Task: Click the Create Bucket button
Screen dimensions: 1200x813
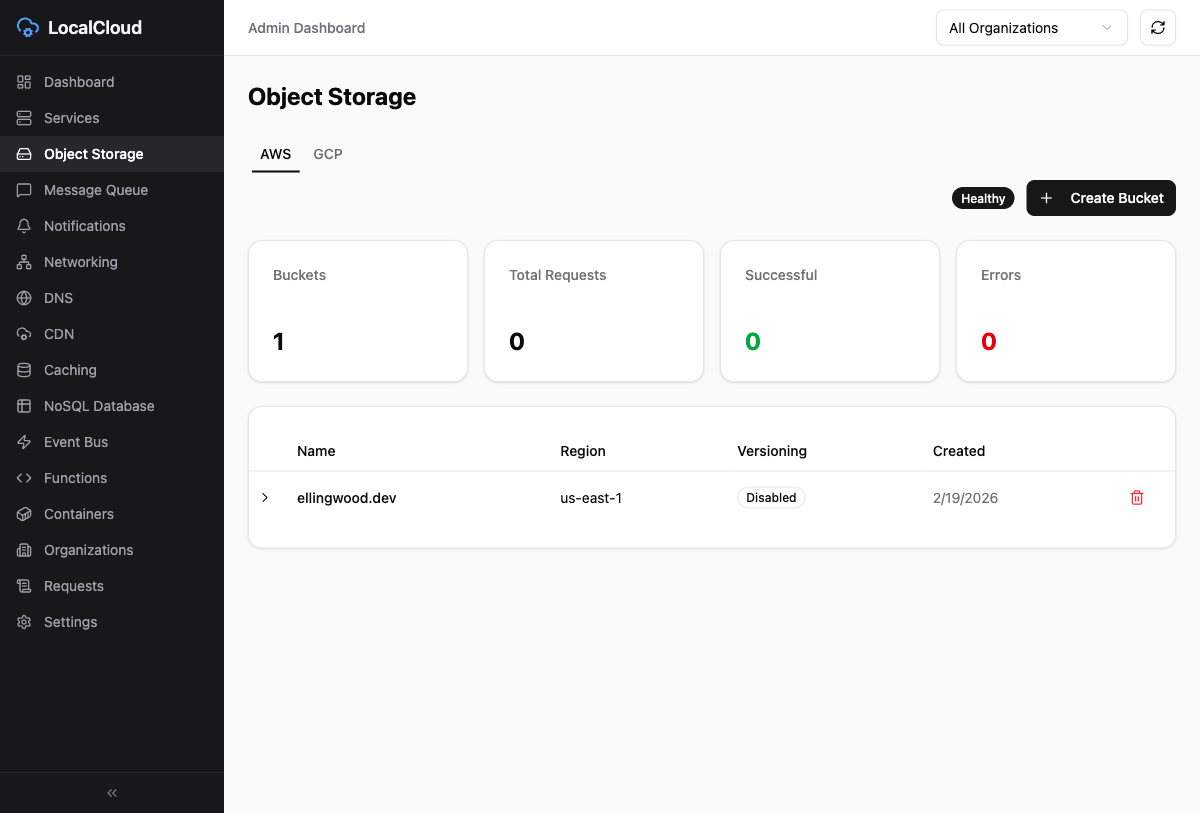Action: point(1101,198)
